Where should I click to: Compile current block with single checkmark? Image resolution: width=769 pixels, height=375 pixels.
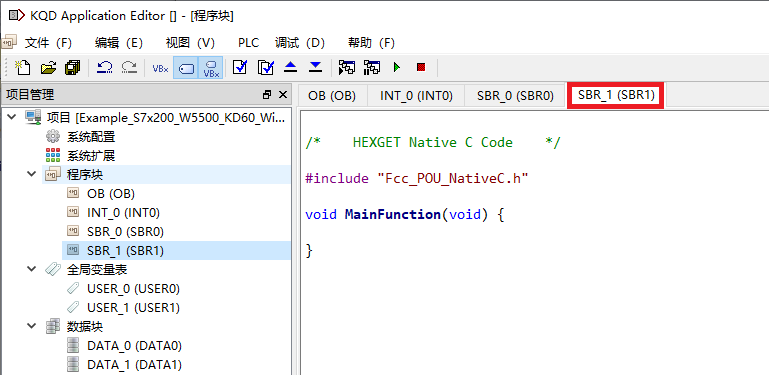pyautogui.click(x=240, y=67)
